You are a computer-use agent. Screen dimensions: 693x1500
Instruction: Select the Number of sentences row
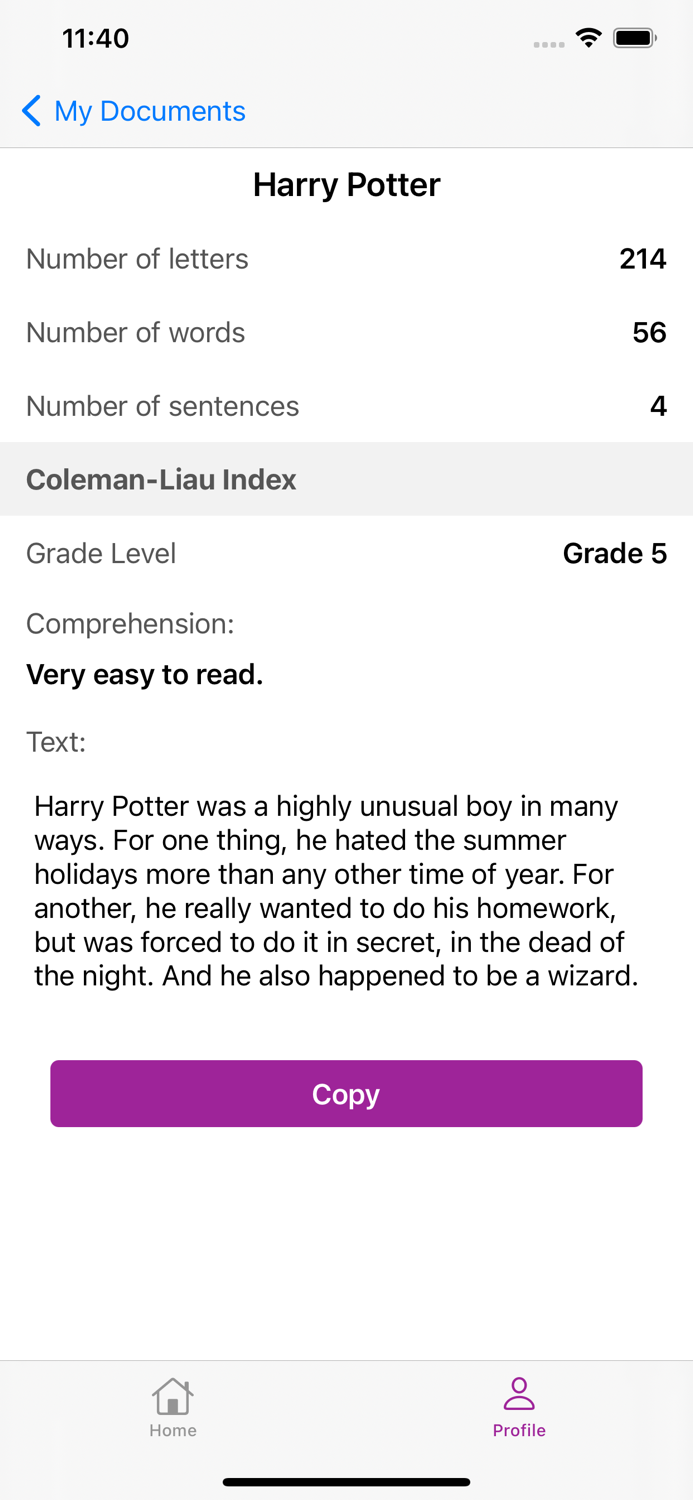tap(346, 406)
